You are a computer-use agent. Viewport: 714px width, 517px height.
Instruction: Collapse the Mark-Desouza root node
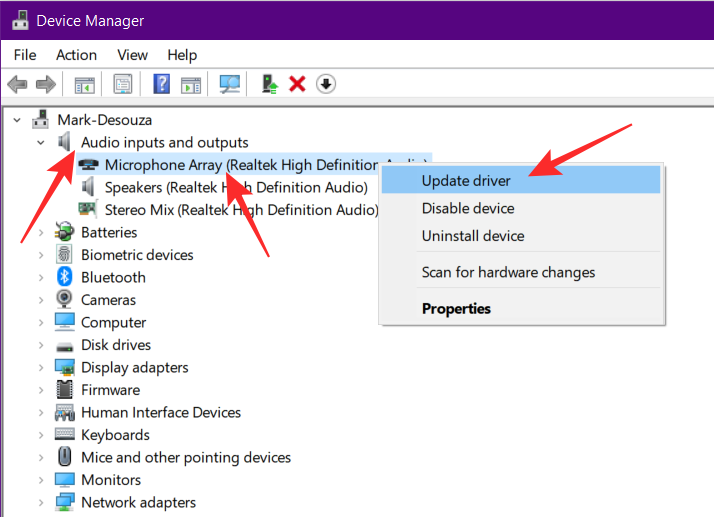17,119
